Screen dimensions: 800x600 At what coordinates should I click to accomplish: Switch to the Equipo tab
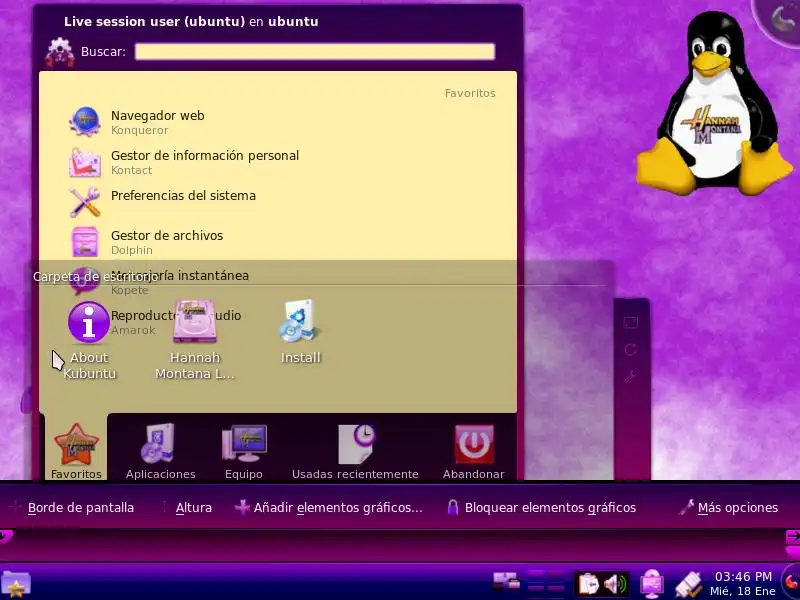244,451
